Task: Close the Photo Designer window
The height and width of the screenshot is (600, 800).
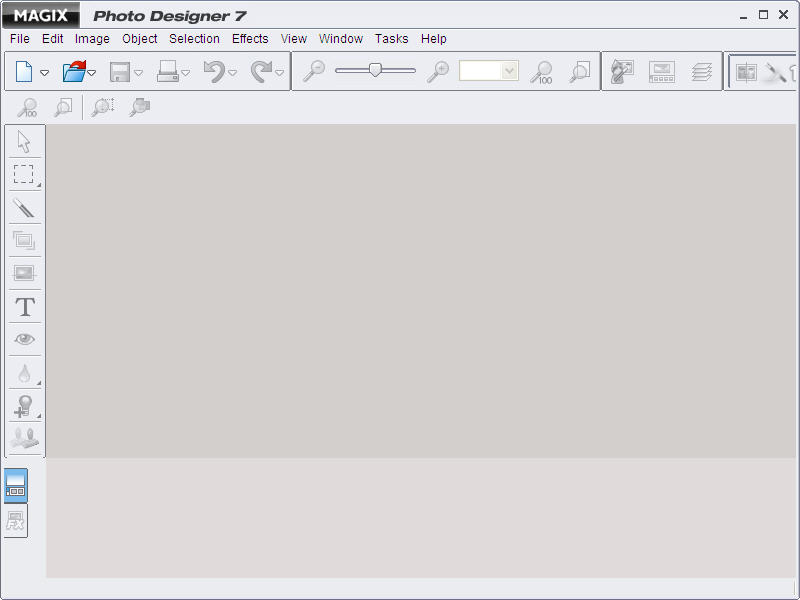Action: (x=784, y=15)
